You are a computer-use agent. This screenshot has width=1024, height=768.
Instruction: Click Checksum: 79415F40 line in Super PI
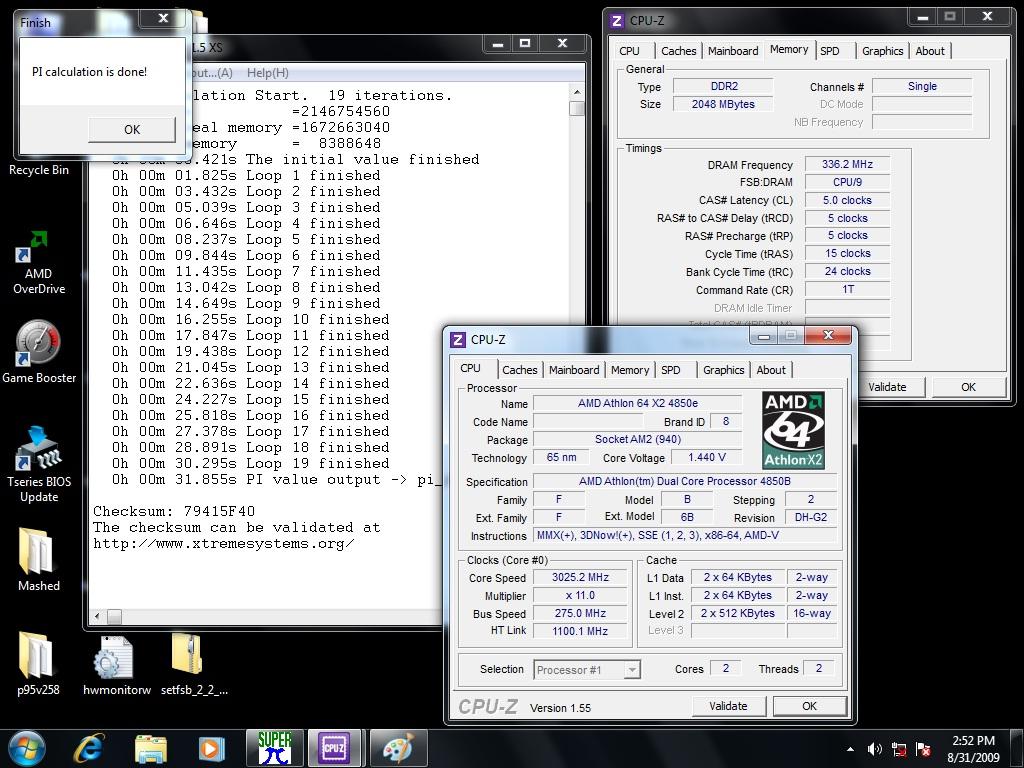pyautogui.click(x=174, y=511)
